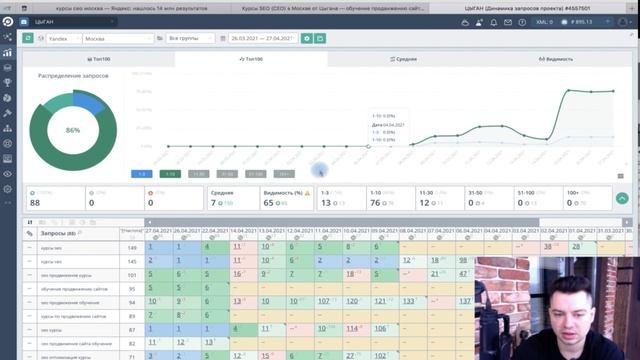This screenshot has width=640, height=360.
Task: Click the info circle icon in header
Action: click(522, 22)
